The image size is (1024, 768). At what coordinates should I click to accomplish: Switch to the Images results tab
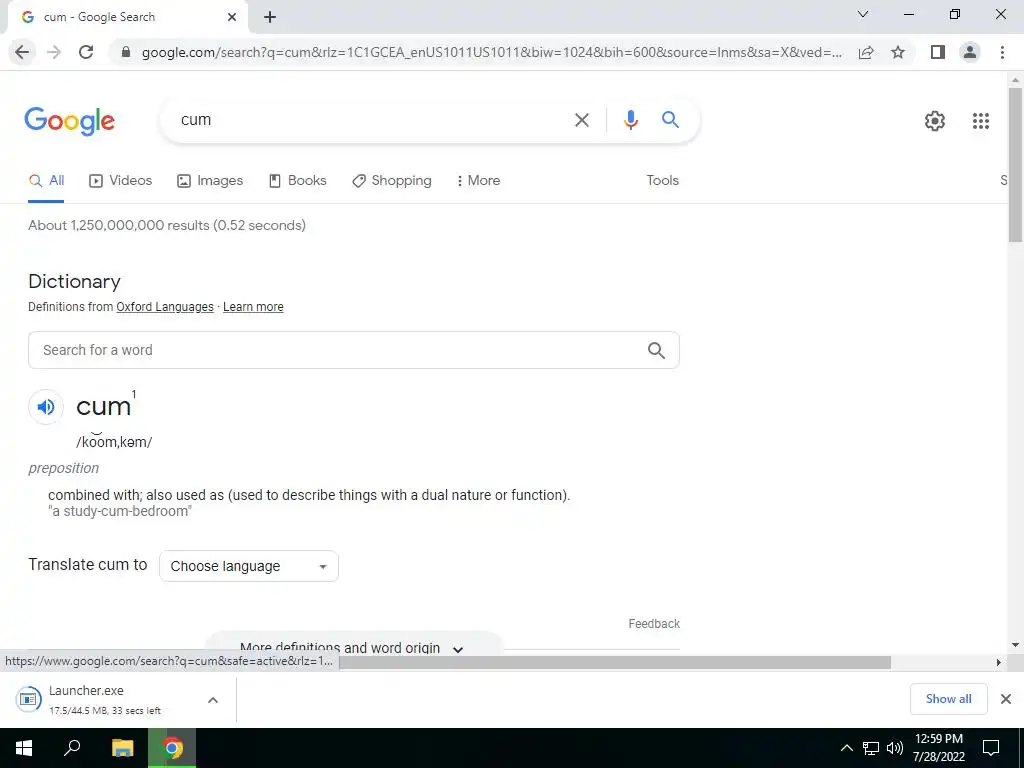(x=210, y=180)
